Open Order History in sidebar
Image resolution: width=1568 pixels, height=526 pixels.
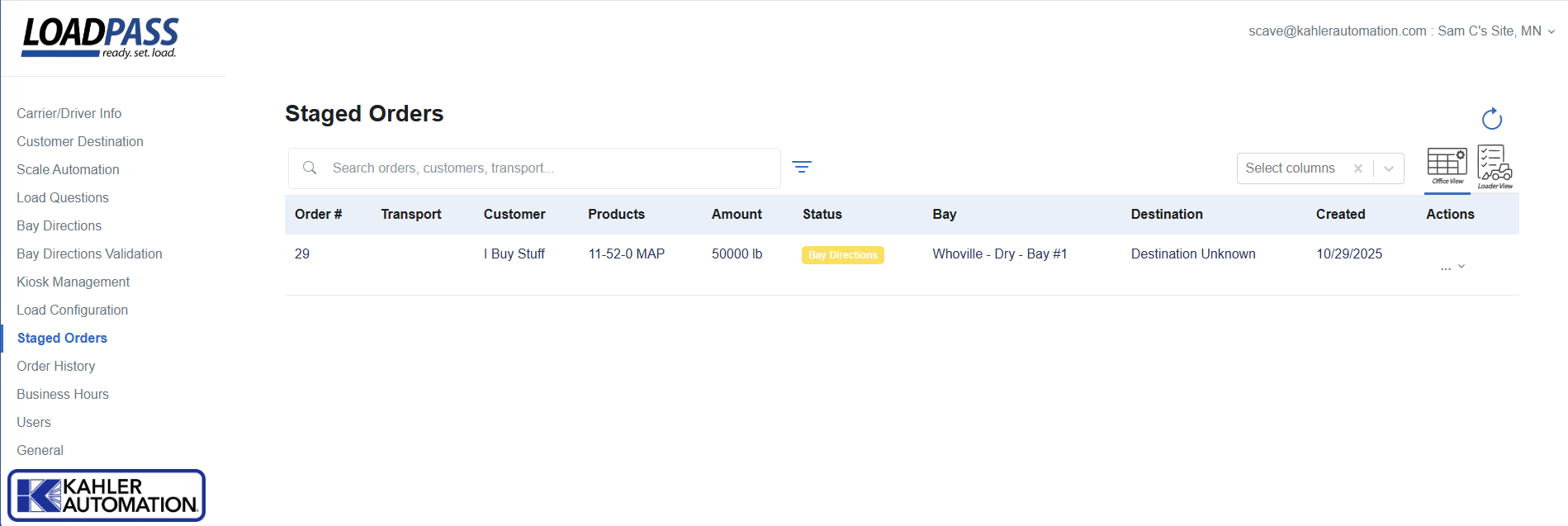point(56,366)
